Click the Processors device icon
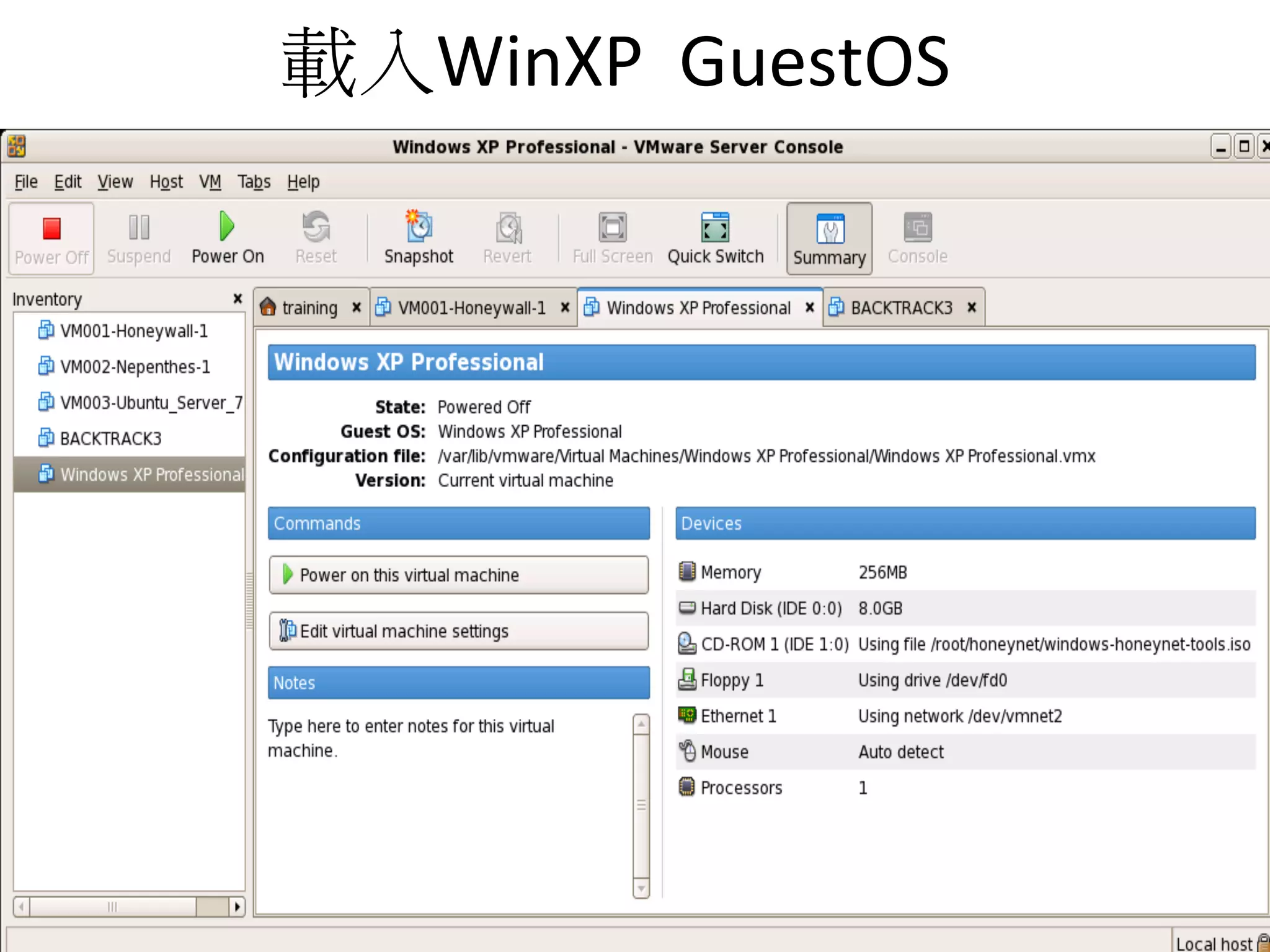Image resolution: width=1270 pixels, height=952 pixels. [x=686, y=787]
